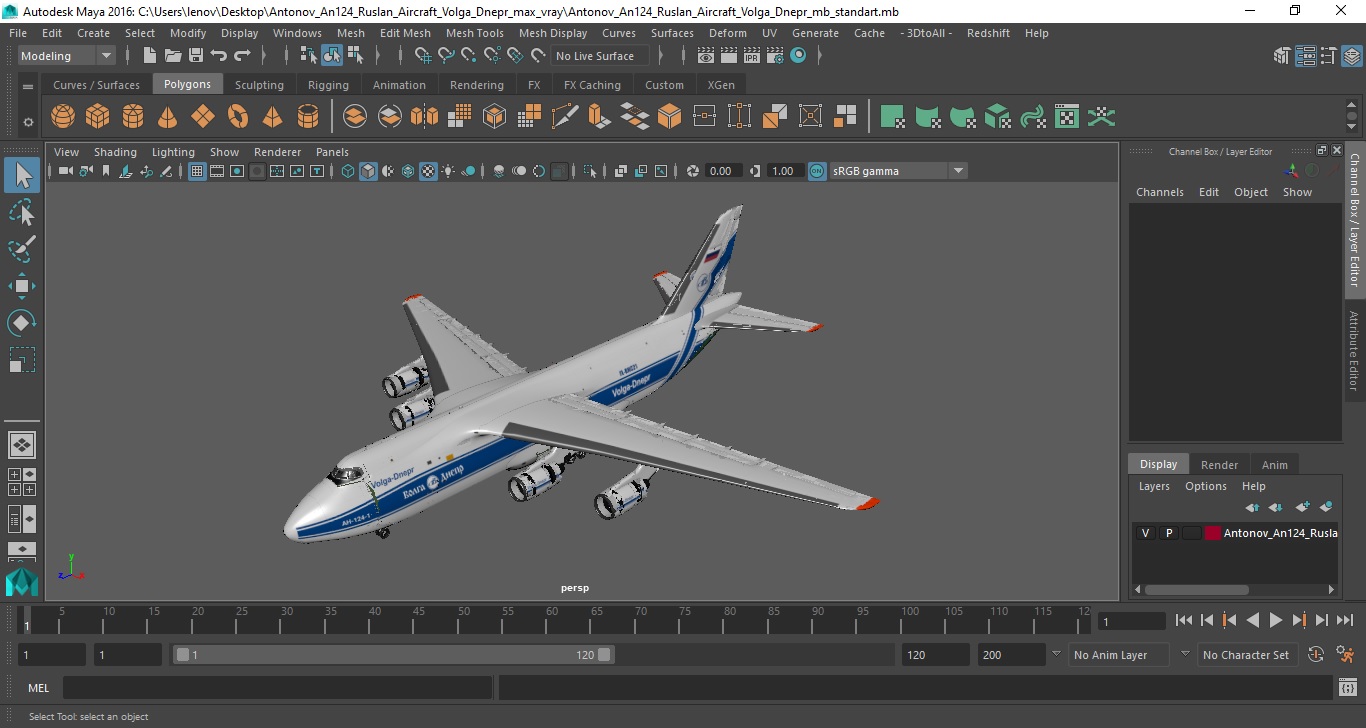Image resolution: width=1366 pixels, height=728 pixels.
Task: Click the time range slider bar
Action: point(394,655)
